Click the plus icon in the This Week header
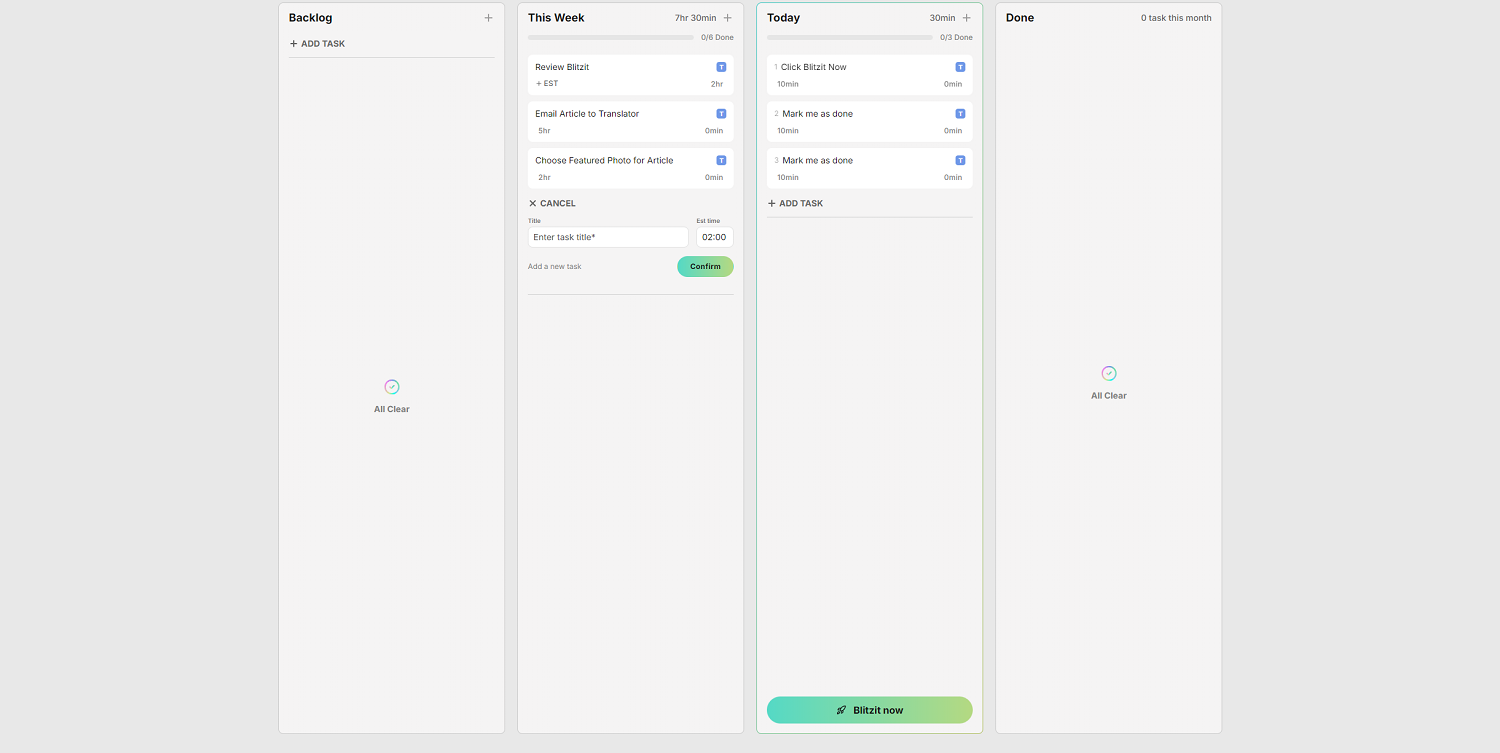Screen dimensions: 1500x753 [728, 17]
